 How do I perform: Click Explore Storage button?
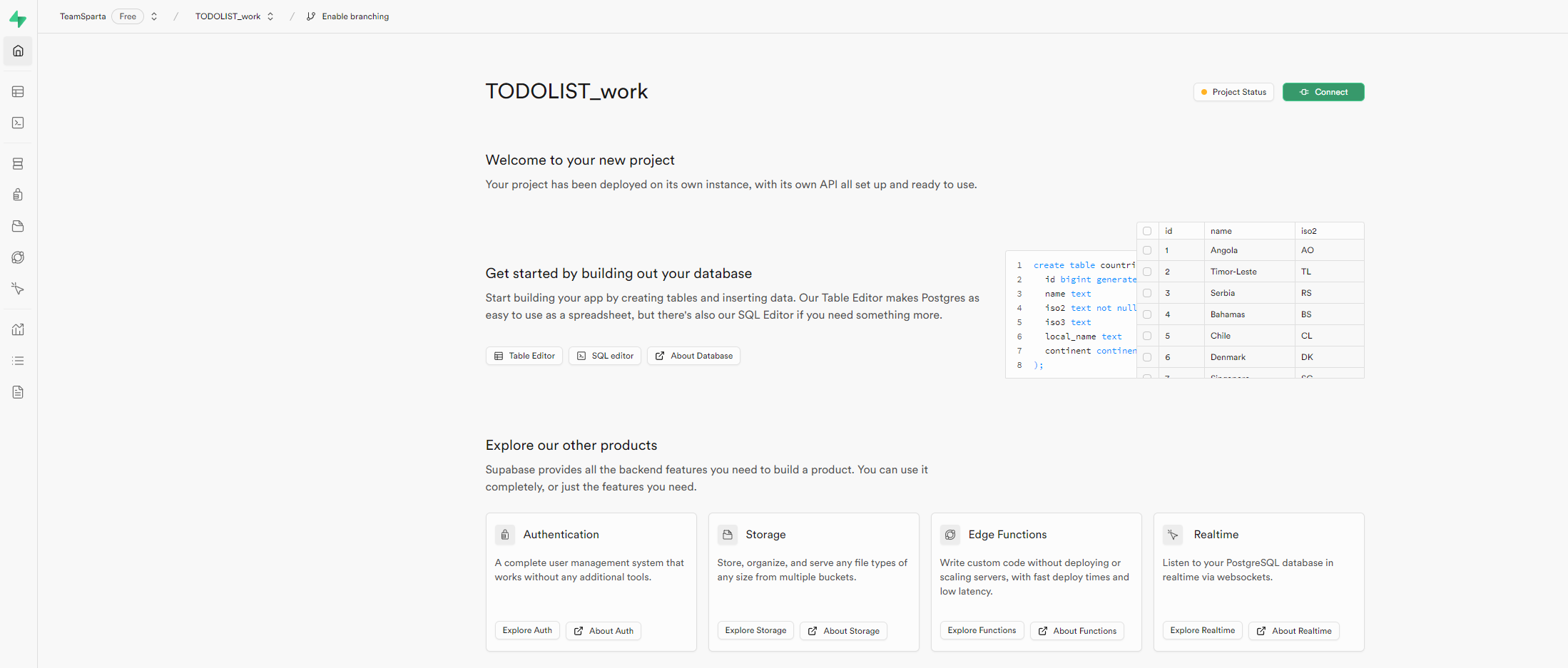[x=755, y=630]
